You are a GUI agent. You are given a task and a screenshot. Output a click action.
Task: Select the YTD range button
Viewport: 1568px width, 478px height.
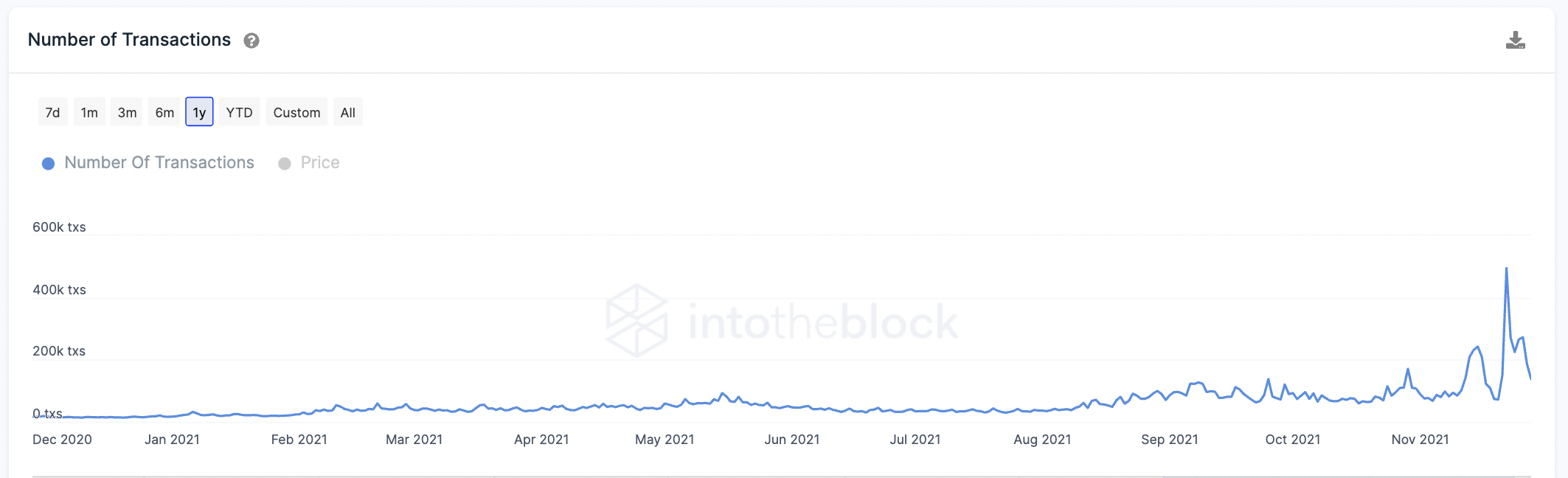click(239, 112)
